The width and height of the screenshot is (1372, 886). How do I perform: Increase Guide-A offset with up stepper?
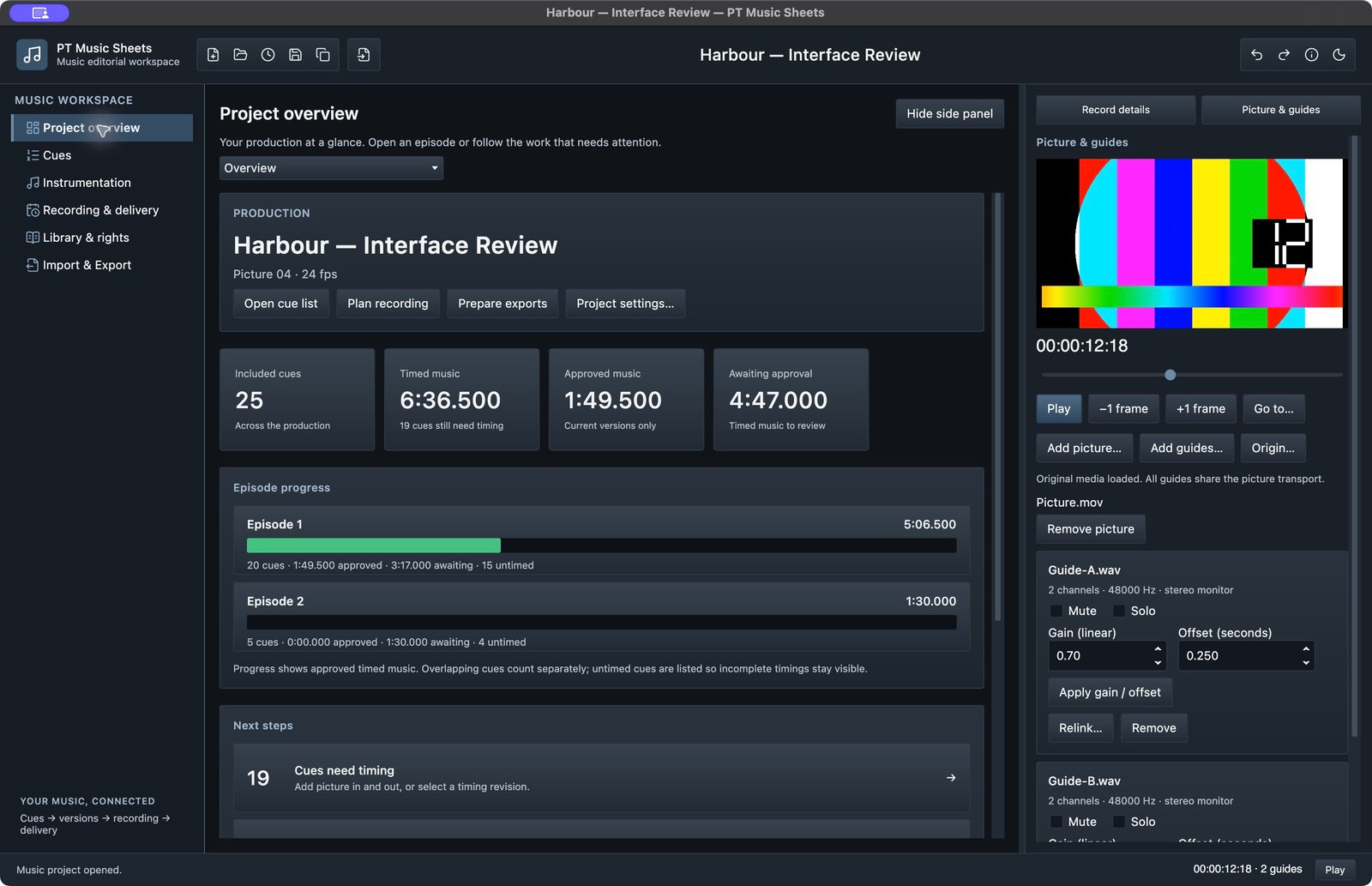[x=1306, y=648]
